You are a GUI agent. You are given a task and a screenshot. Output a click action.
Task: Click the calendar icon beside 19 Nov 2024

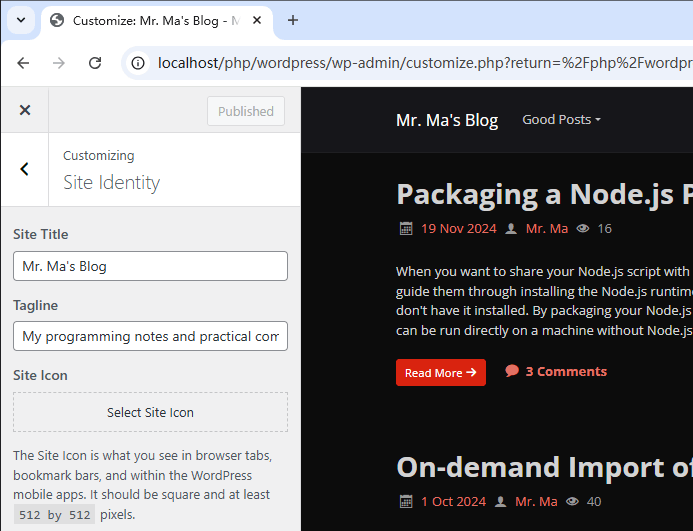406,229
